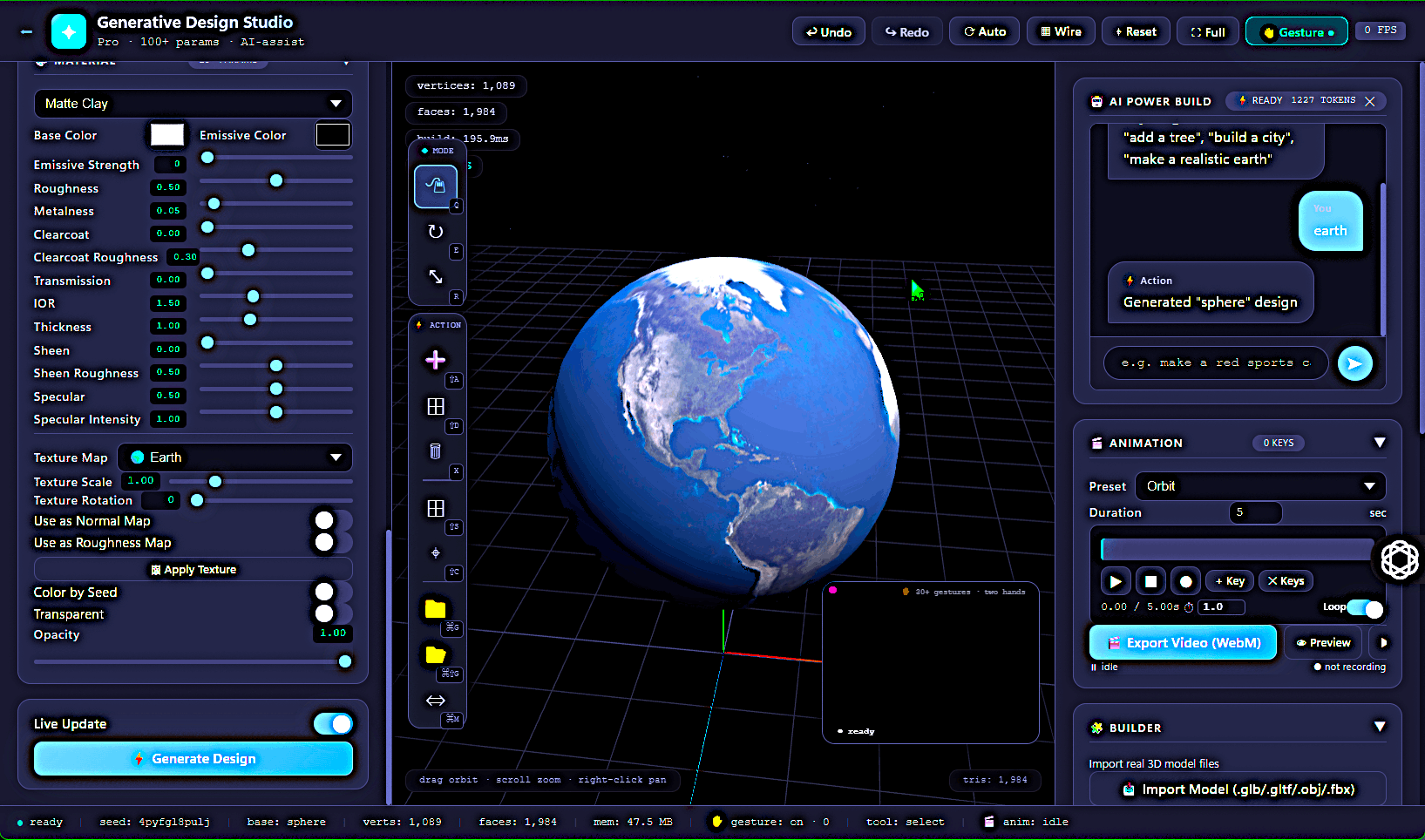The width and height of the screenshot is (1425, 840).
Task: Click the Reset button in the toolbar
Action: click(x=1136, y=32)
